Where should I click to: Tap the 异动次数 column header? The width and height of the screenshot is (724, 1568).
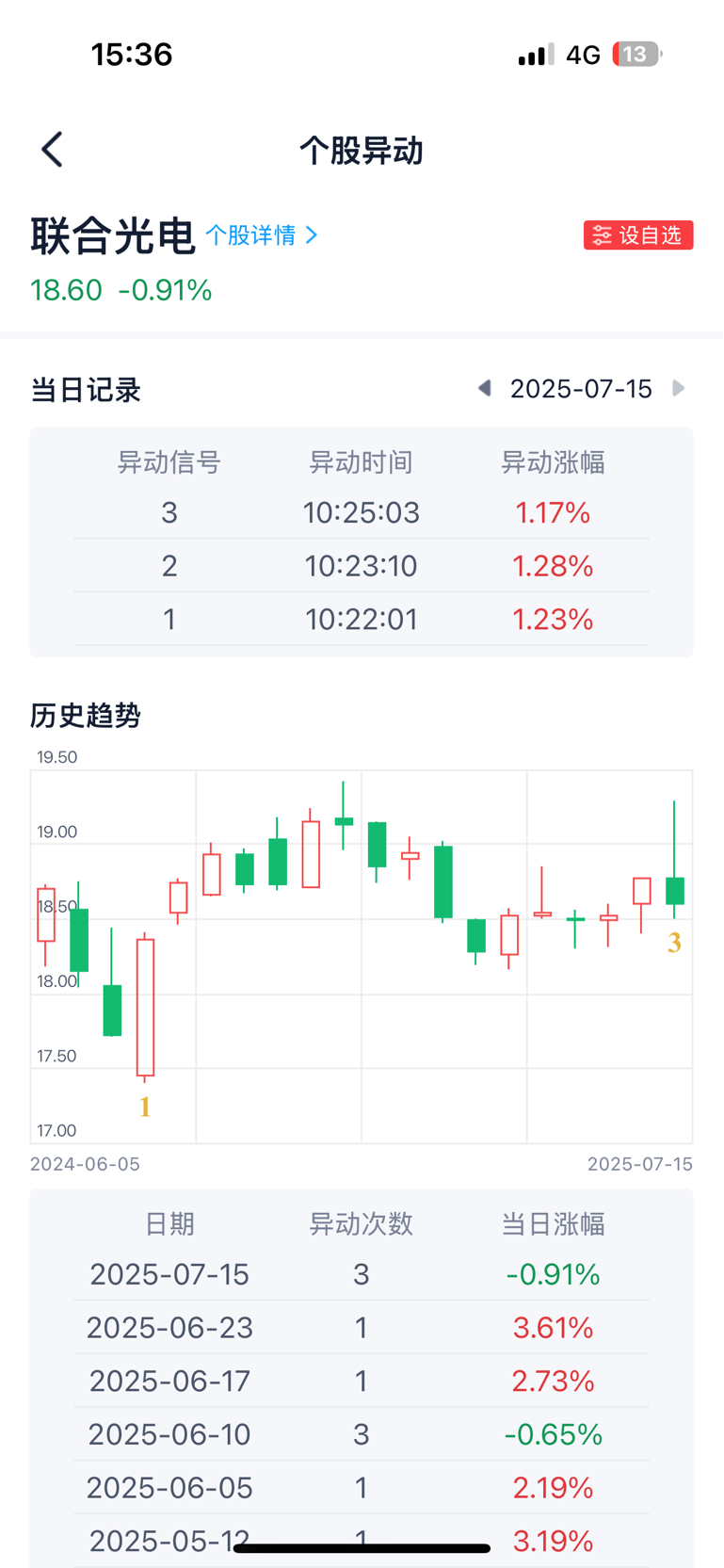[361, 1223]
